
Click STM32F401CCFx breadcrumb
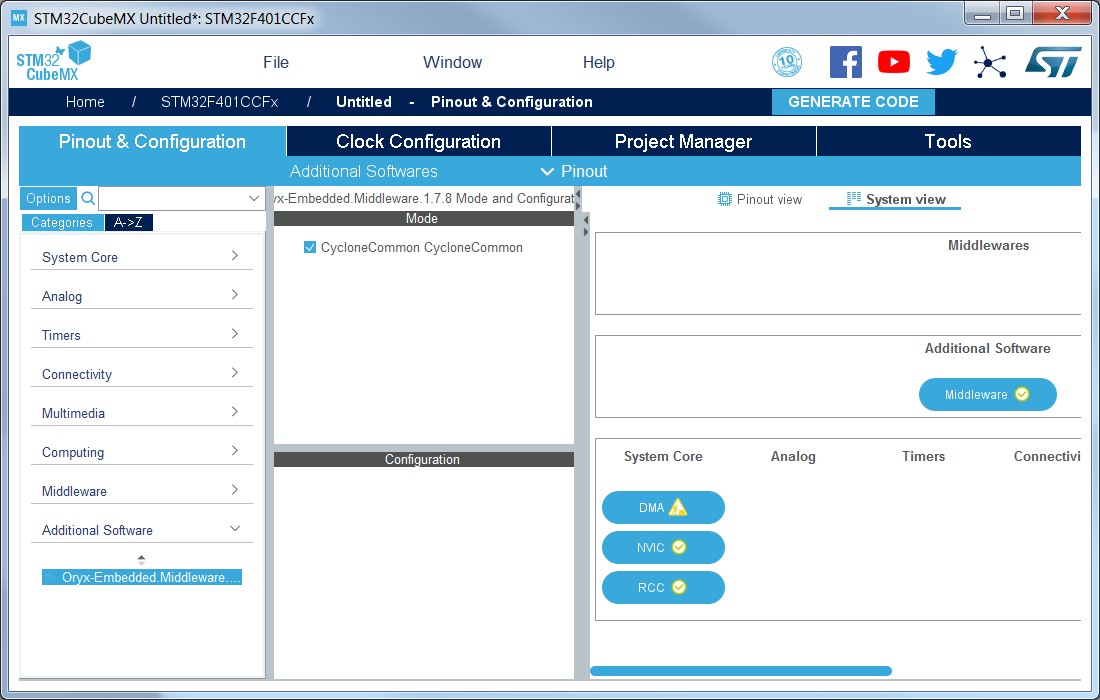pyautogui.click(x=220, y=102)
